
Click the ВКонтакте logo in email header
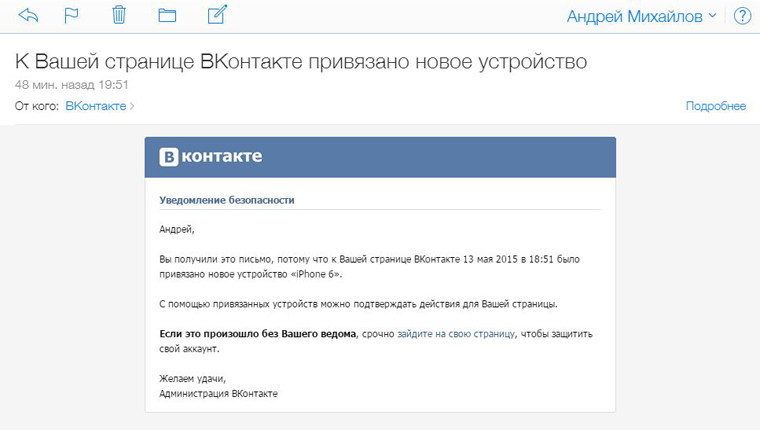(210, 157)
